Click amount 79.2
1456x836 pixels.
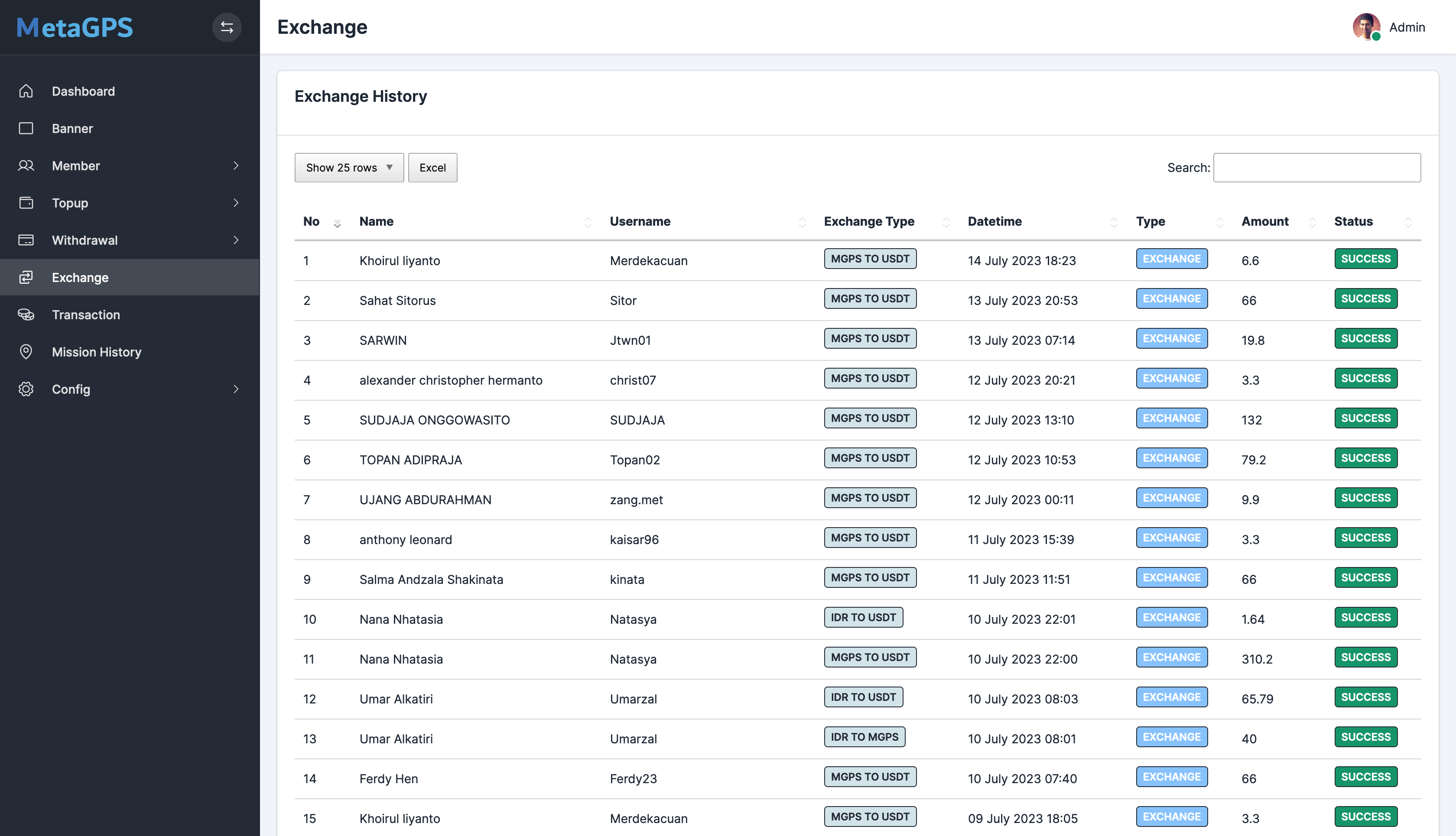(1253, 460)
